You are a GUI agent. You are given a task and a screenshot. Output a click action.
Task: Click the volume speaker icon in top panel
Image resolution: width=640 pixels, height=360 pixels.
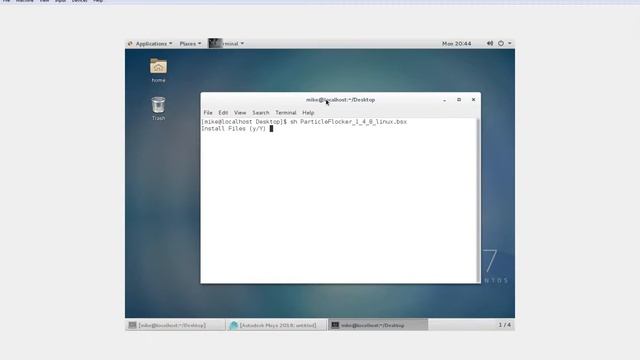(490, 43)
